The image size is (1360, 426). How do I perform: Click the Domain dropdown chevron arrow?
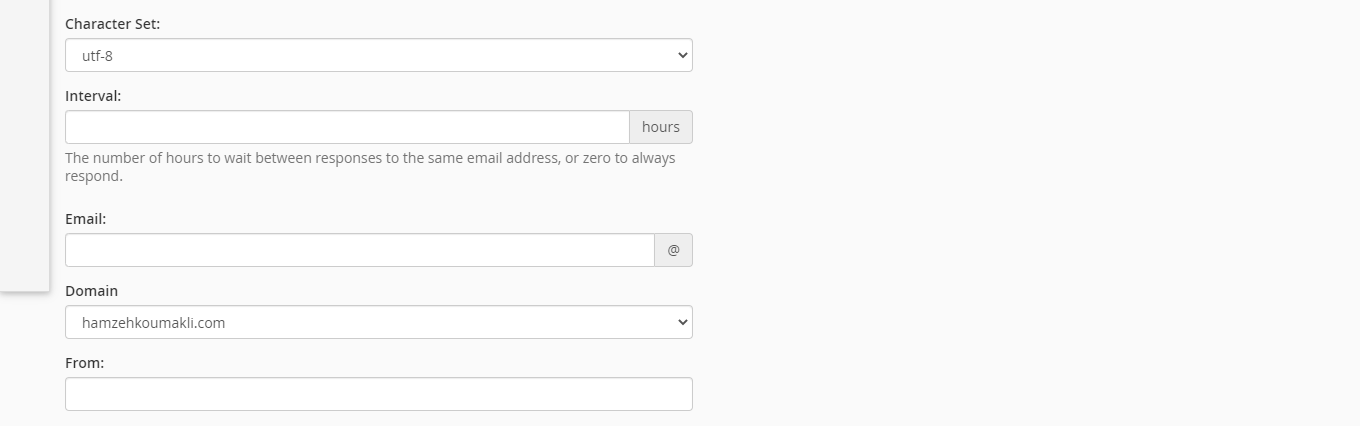click(x=683, y=322)
